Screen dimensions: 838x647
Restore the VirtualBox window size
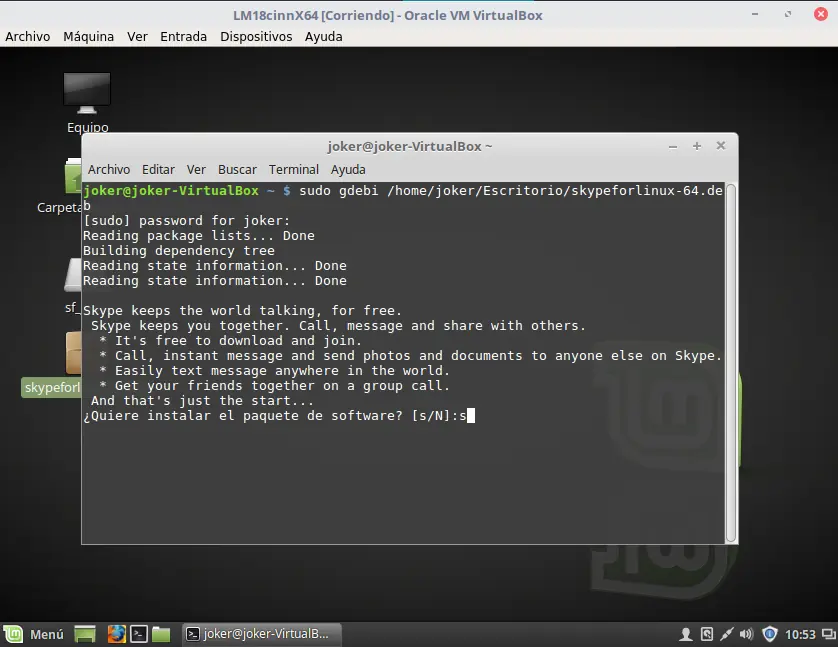pyautogui.click(x=788, y=14)
